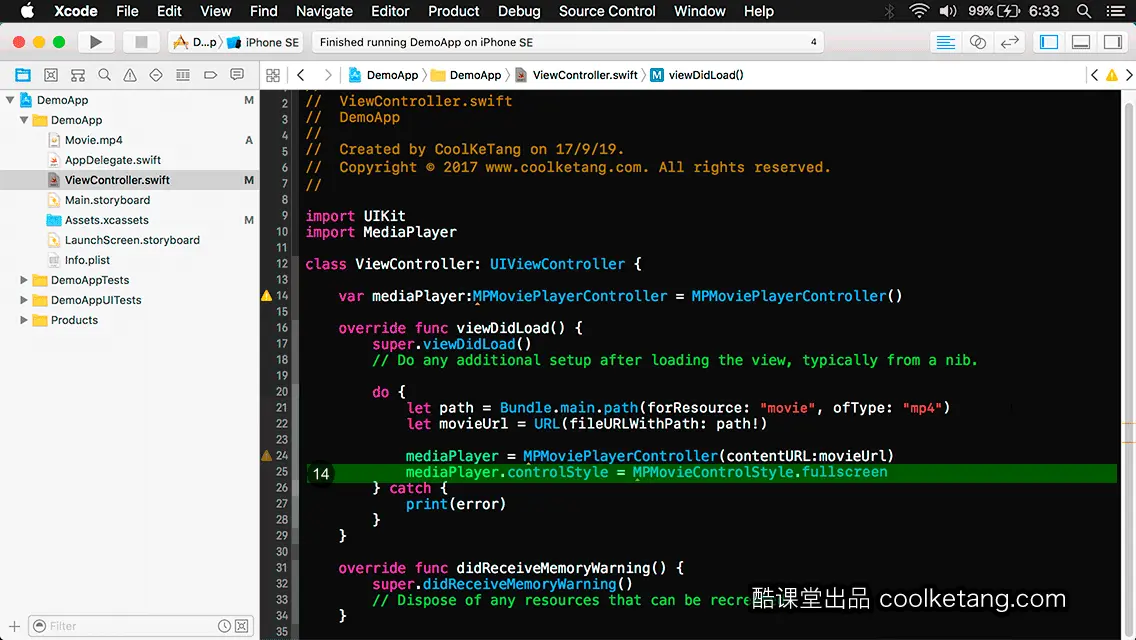Screen dimensions: 1136x640
Task: Toggle source-control status filter
Action: pyautogui.click(x=242, y=626)
